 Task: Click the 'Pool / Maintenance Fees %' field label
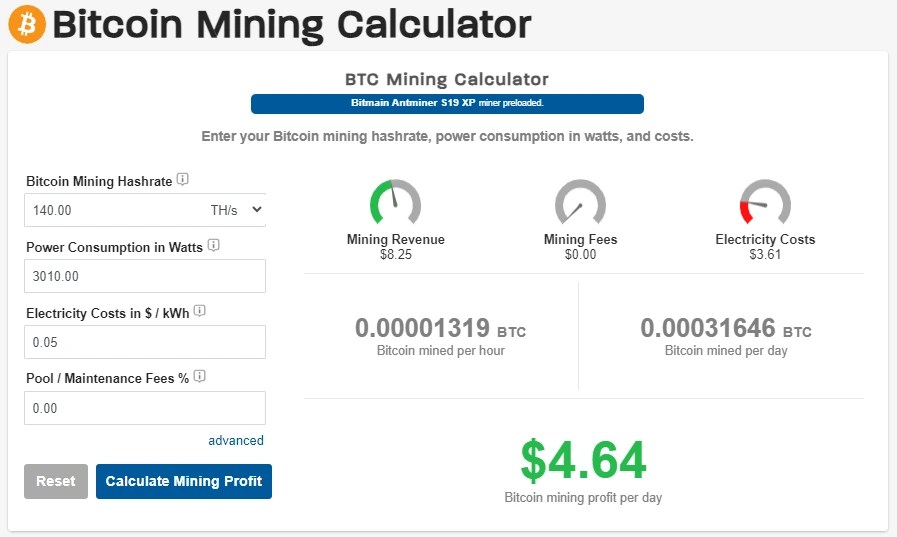[108, 379]
